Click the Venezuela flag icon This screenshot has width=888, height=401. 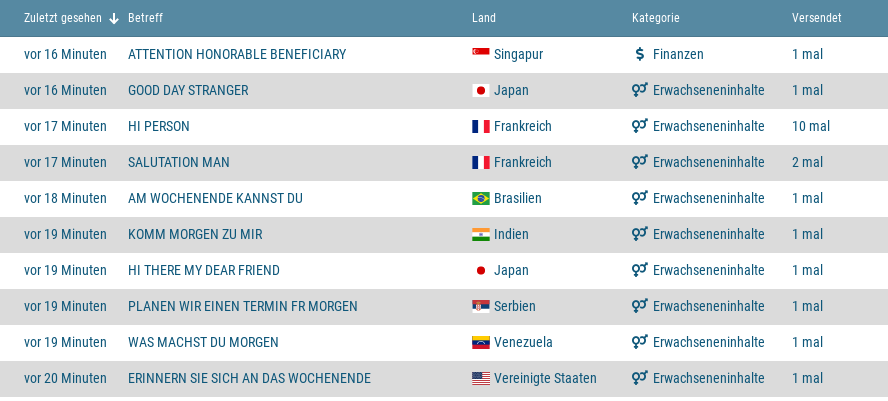click(480, 342)
